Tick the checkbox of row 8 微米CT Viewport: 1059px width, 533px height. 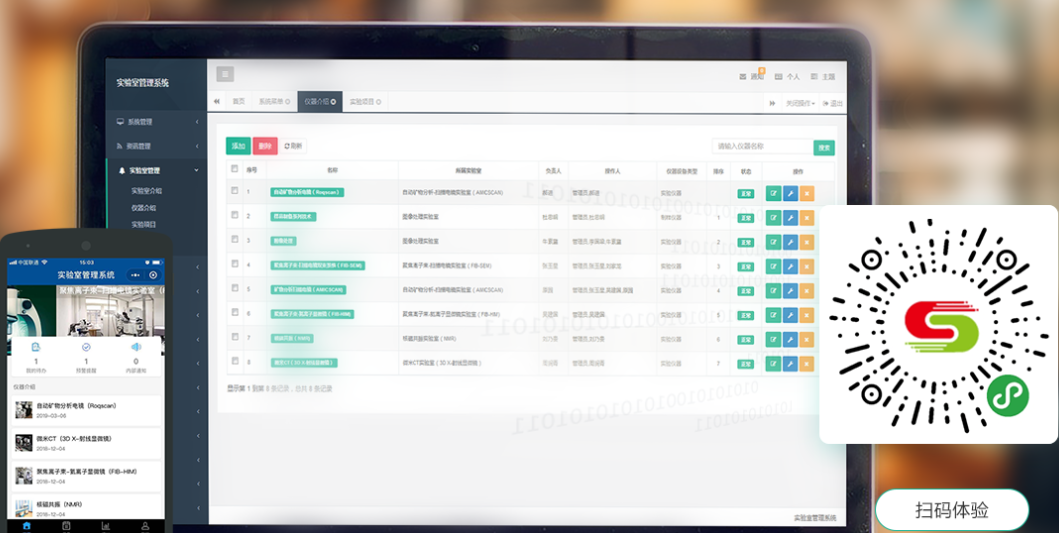[234, 361]
